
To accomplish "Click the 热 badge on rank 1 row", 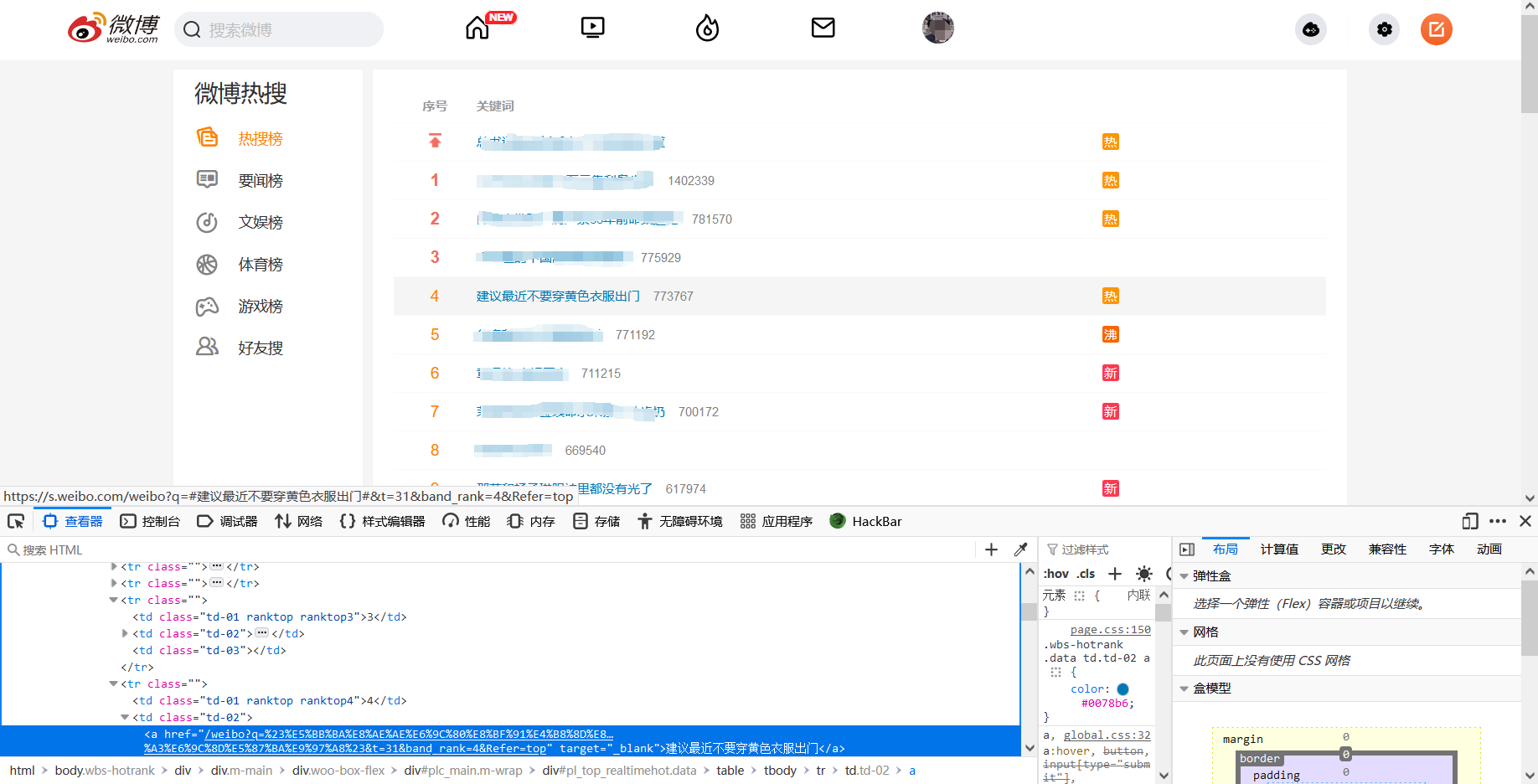I will [1111, 180].
